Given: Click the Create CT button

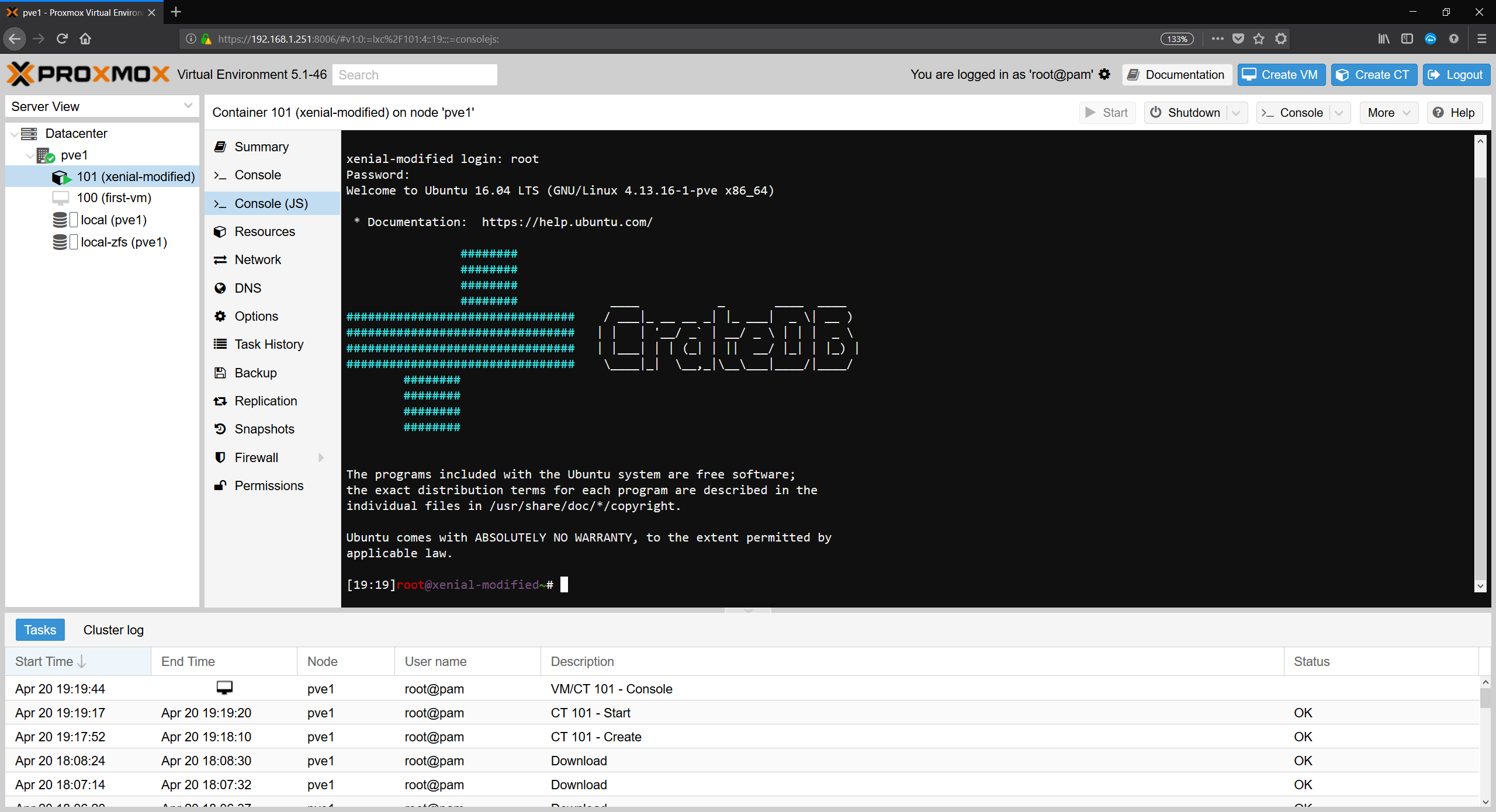Looking at the screenshot, I should (x=1373, y=75).
